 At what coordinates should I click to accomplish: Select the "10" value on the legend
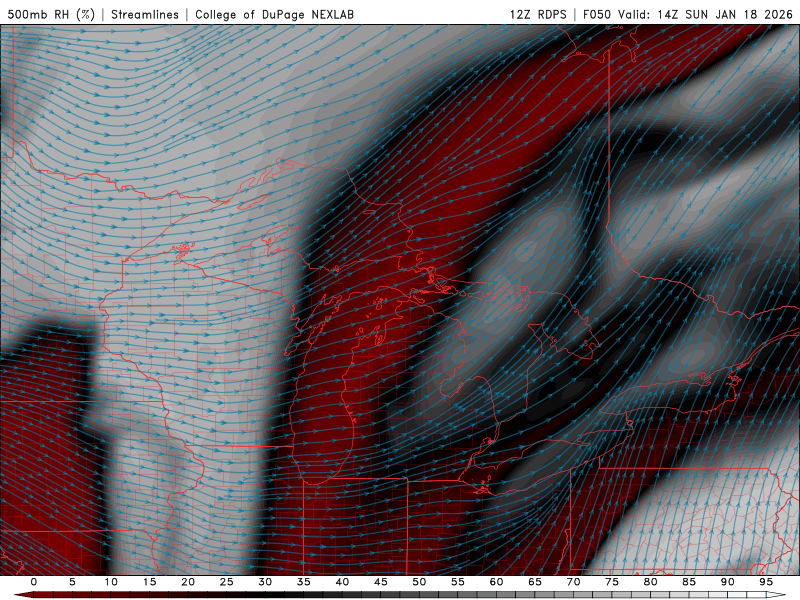(111, 582)
